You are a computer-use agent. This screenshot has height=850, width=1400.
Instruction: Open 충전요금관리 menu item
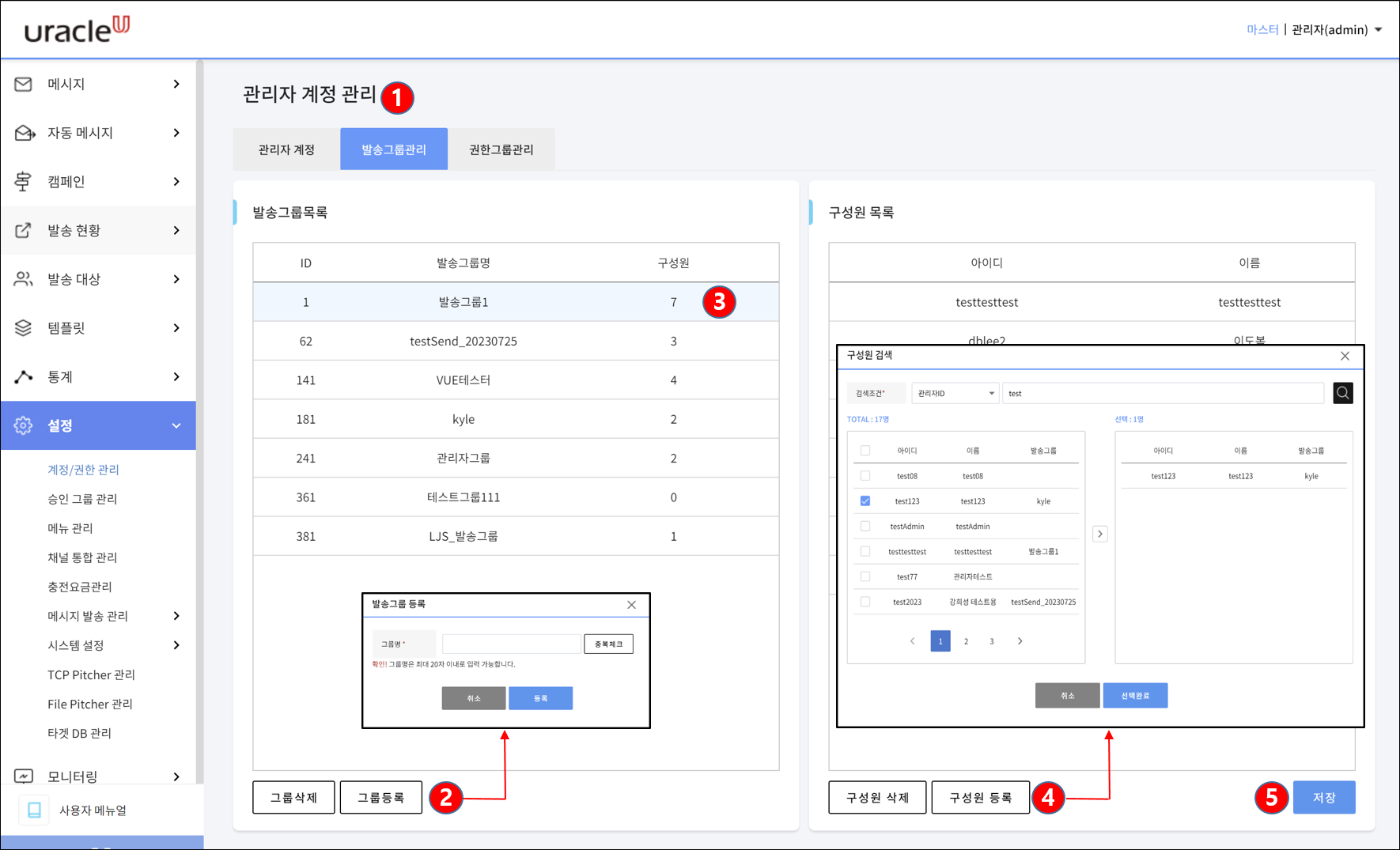(x=80, y=587)
